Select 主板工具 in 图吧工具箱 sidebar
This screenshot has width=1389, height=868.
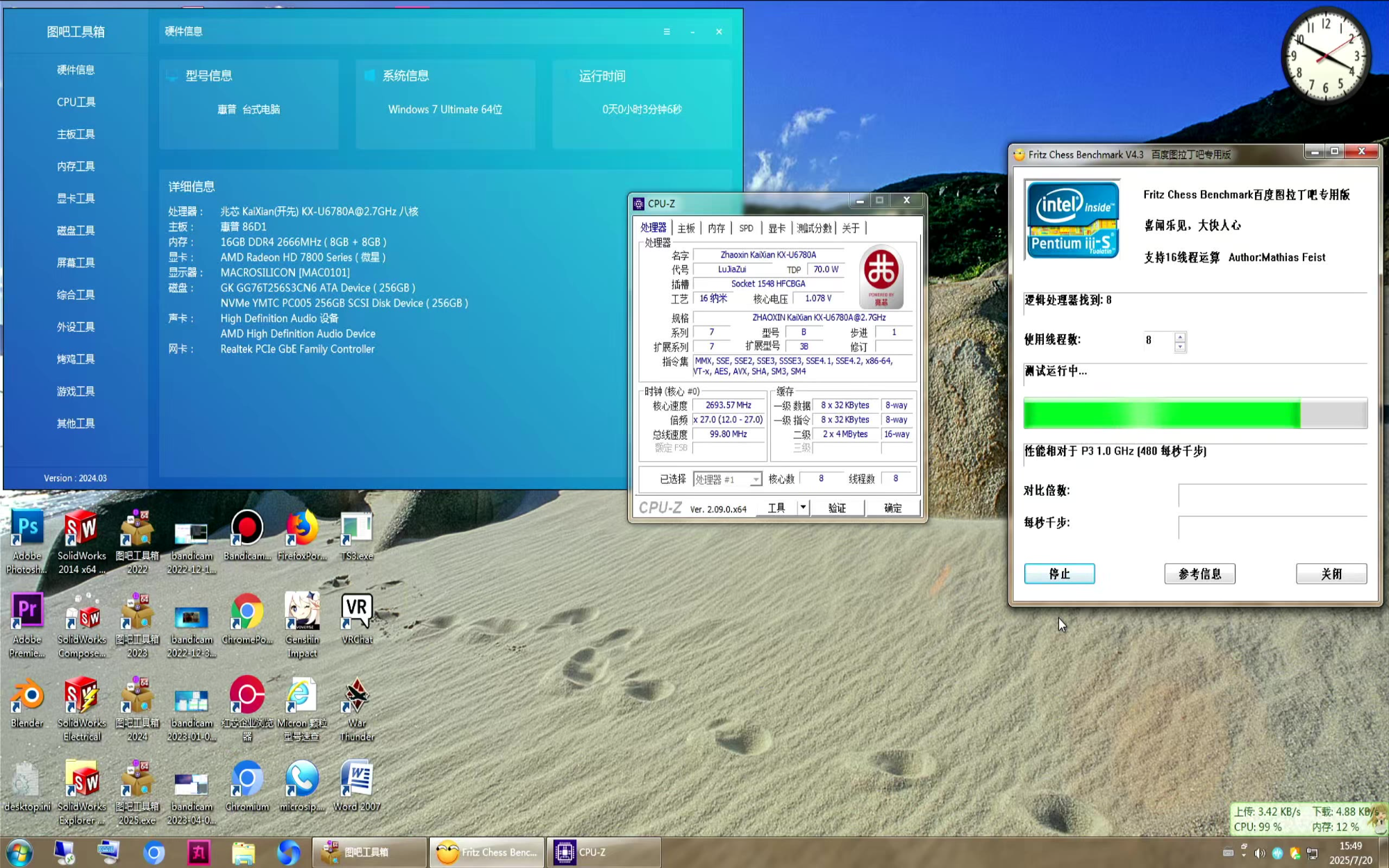pyautogui.click(x=76, y=134)
